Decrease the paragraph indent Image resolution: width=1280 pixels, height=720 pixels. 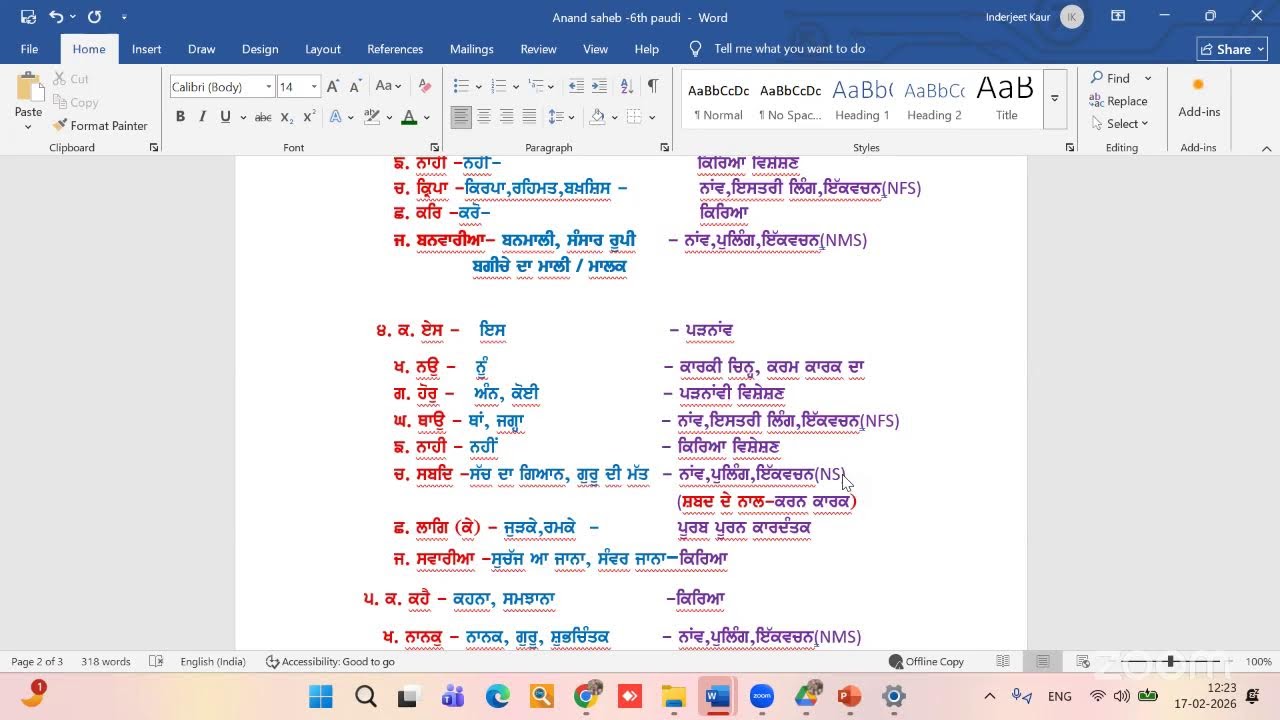click(575, 87)
